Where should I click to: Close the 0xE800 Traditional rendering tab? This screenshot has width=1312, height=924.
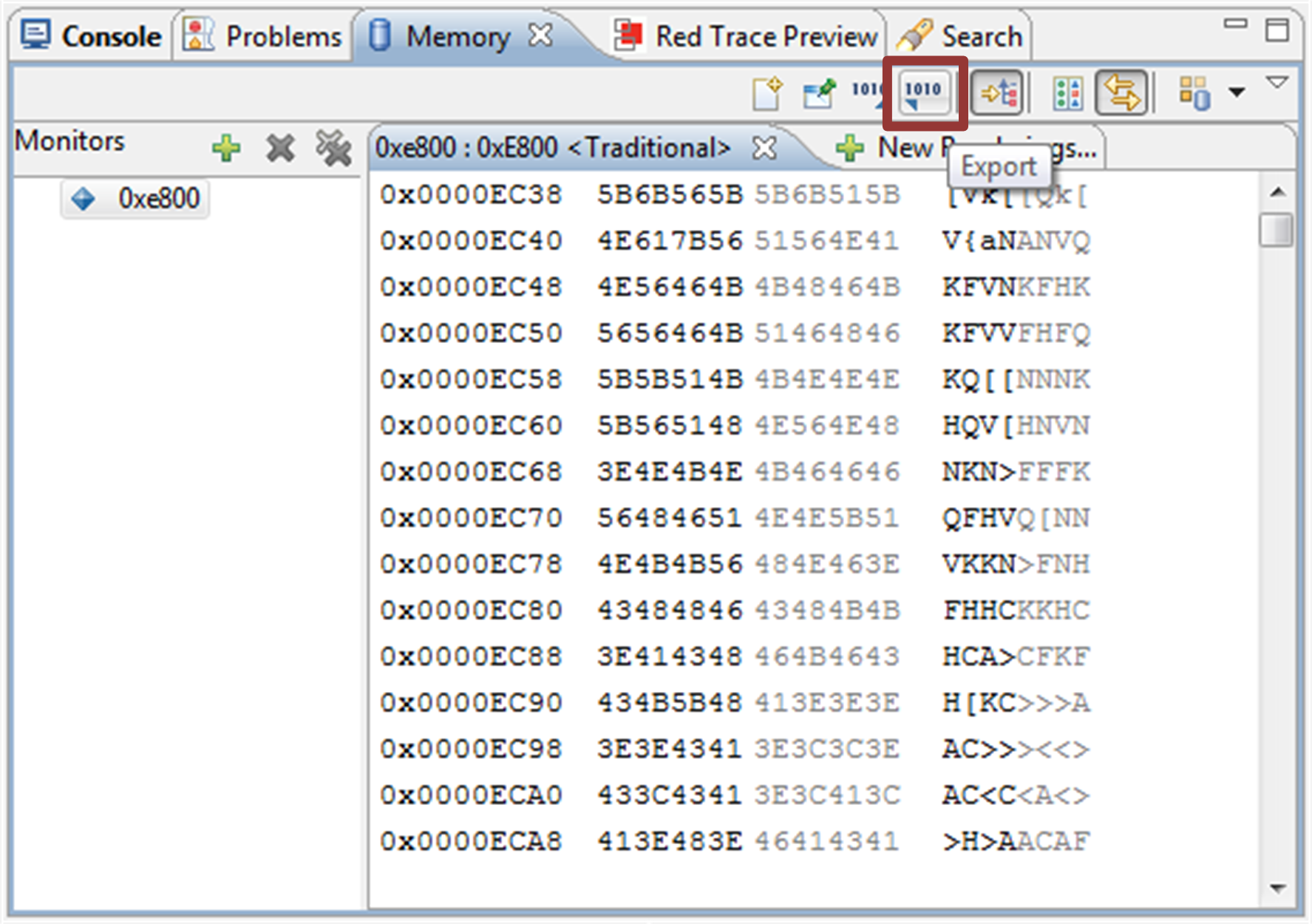pos(764,148)
